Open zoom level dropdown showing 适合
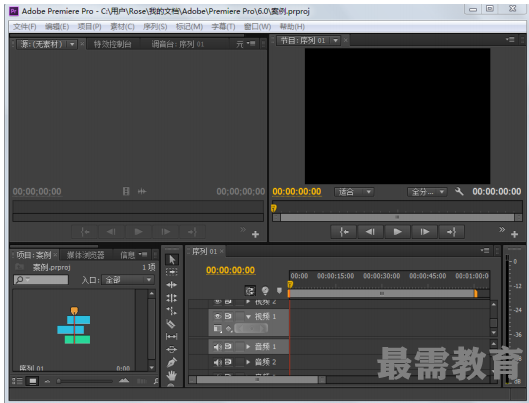This screenshot has height=403, width=529. coord(354,192)
